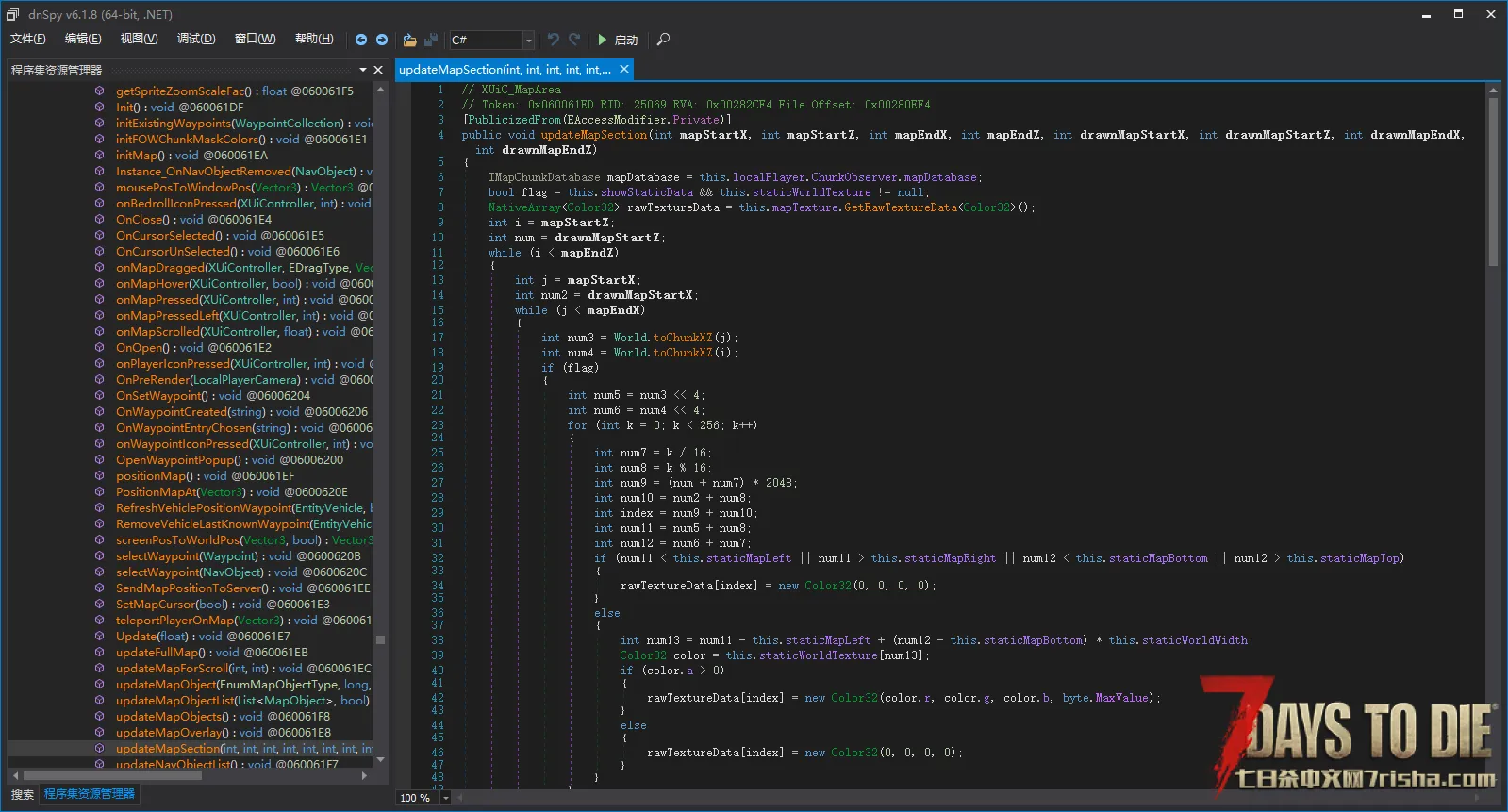Click tree scroll-up arrow at panel top
The image size is (1508, 812).
[x=381, y=90]
